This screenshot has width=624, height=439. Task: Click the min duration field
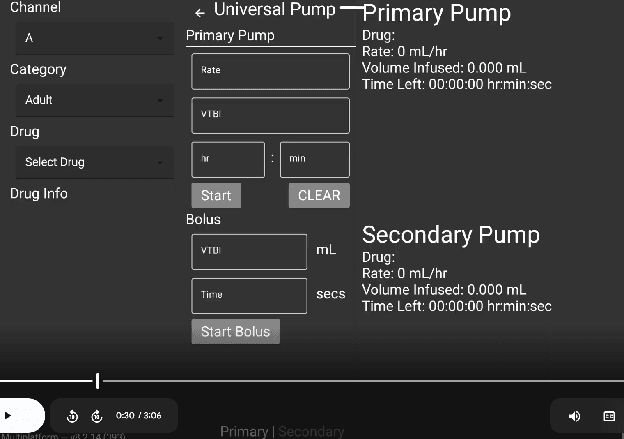pos(315,160)
